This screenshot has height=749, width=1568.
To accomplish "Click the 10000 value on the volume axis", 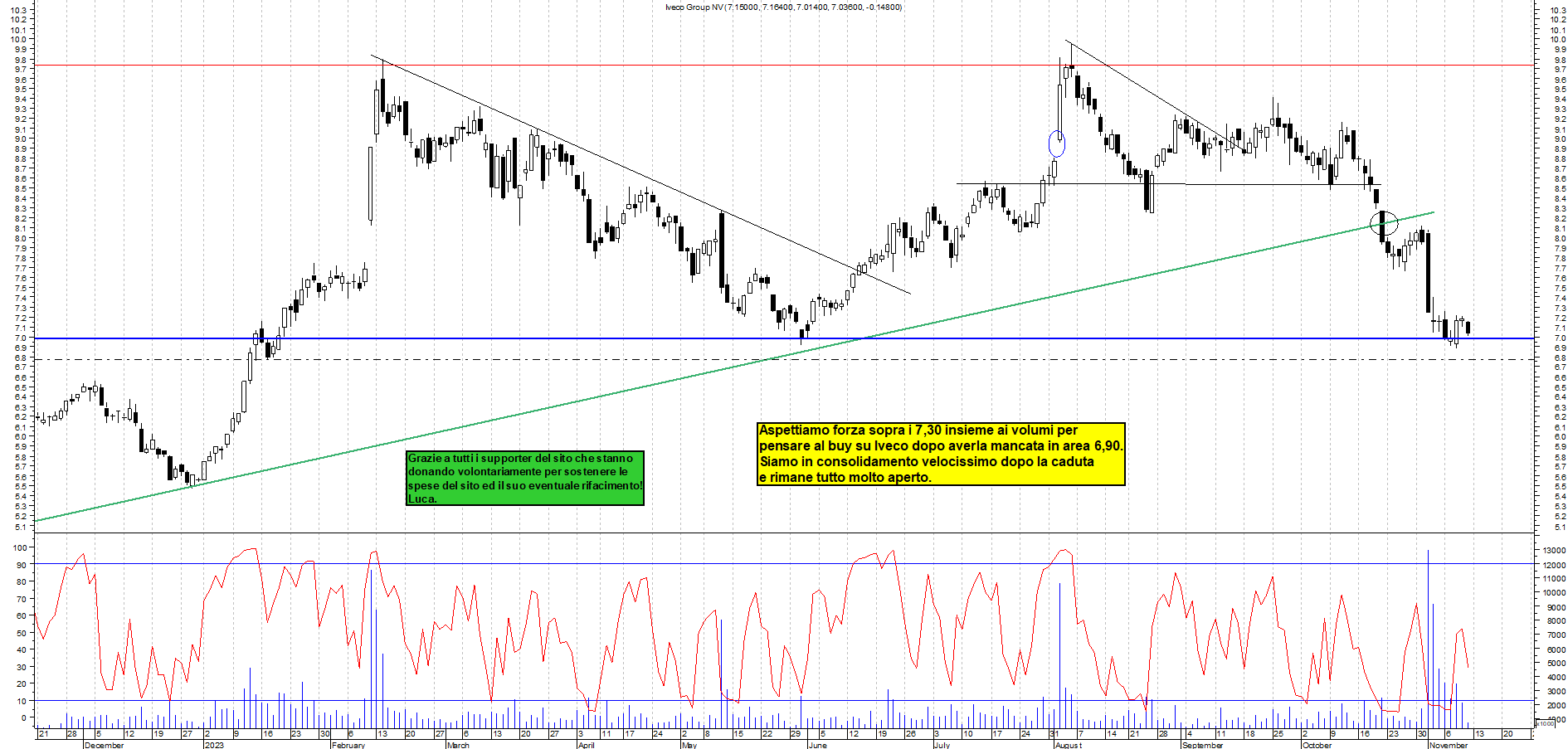I will point(1554,593).
